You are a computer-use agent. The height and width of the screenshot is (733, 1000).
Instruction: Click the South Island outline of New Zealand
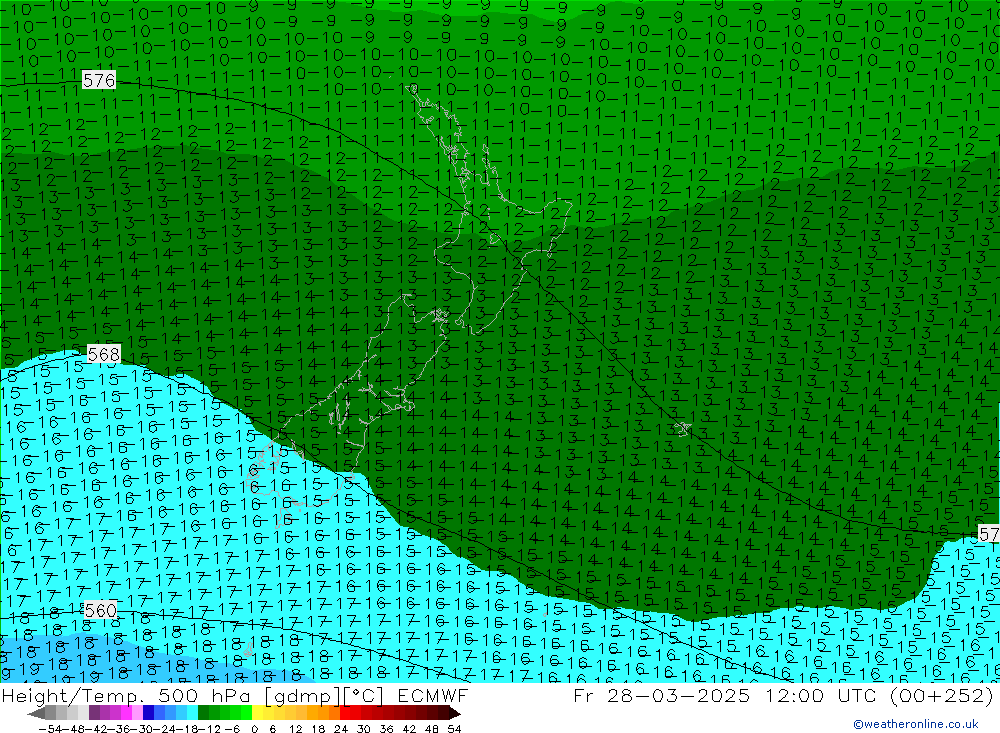(350, 400)
